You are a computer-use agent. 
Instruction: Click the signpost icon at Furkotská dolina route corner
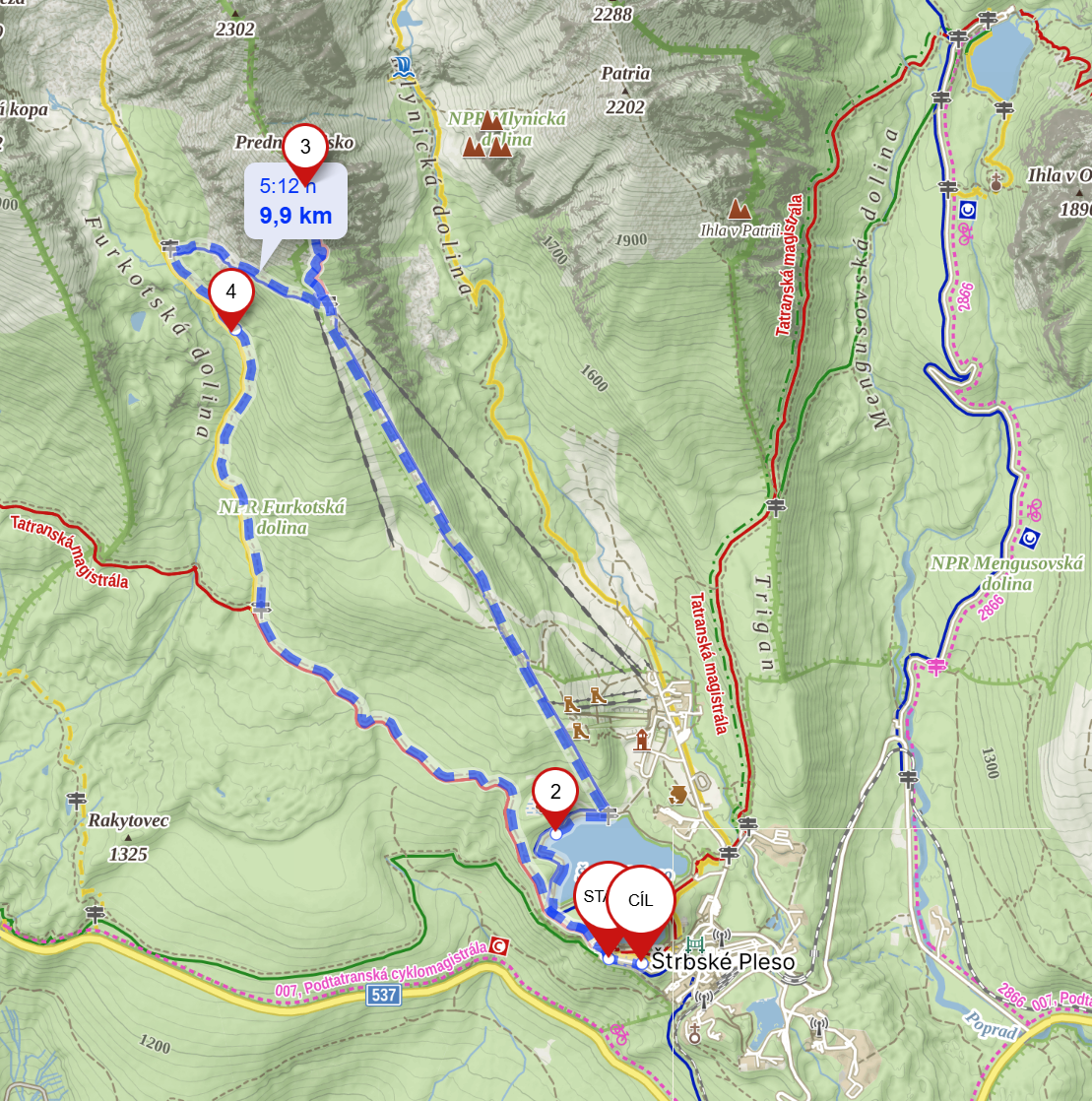click(169, 247)
